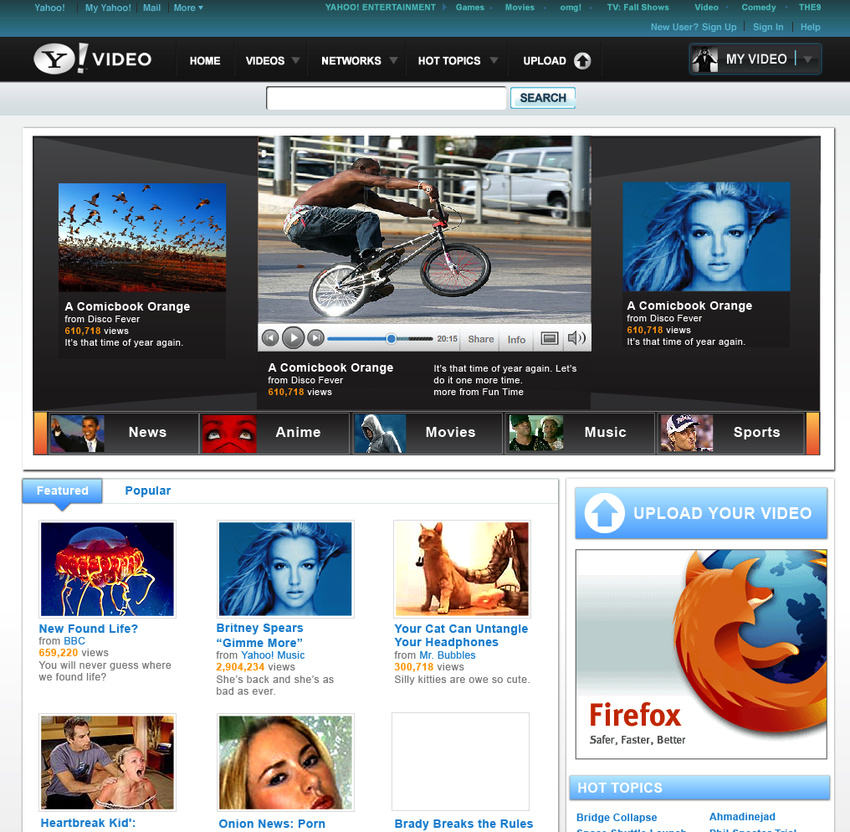
Task: Skip to next video in player
Action: [x=315, y=338]
